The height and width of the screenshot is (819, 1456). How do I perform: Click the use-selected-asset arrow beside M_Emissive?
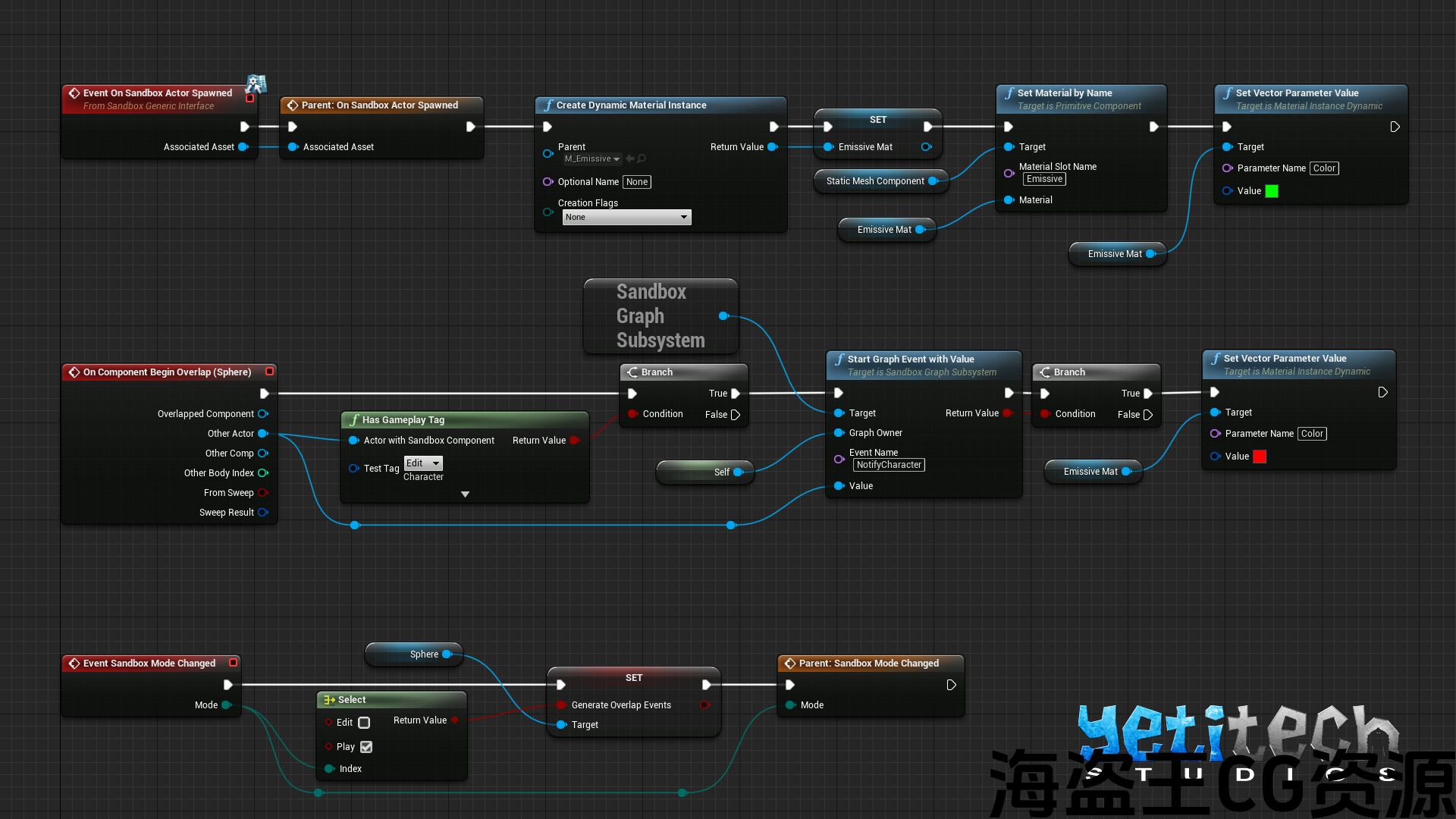tap(630, 159)
